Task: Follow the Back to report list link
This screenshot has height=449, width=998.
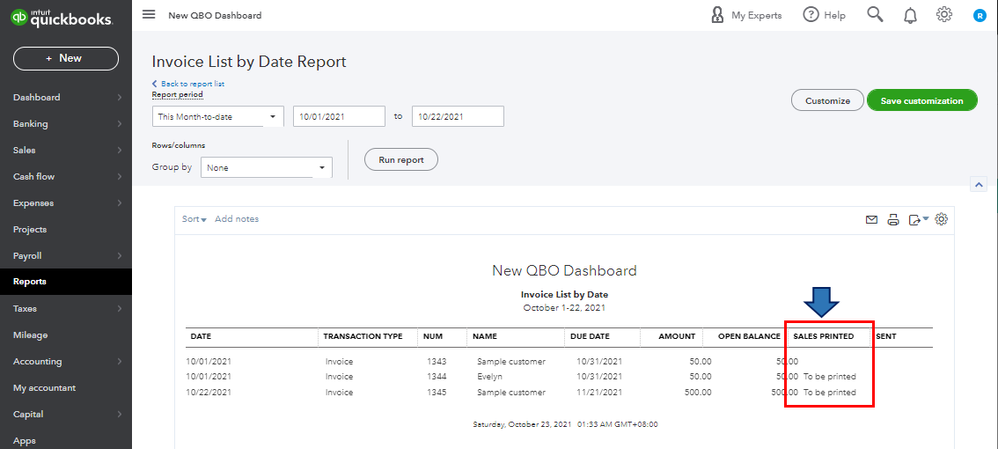Action: [190, 84]
